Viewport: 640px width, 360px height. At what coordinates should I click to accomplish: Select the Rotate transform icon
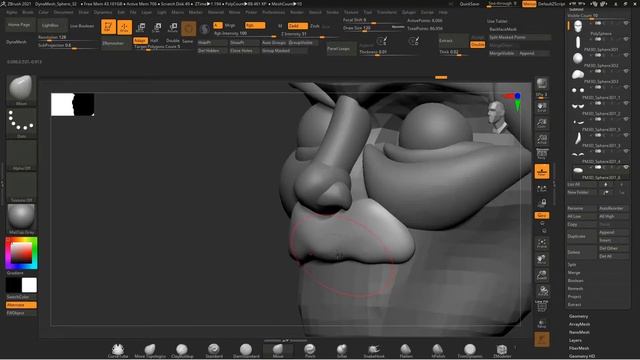point(173,27)
